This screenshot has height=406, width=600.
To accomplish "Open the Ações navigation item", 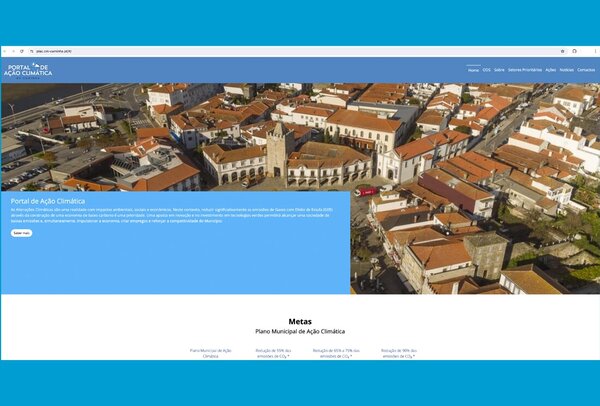I will point(551,70).
